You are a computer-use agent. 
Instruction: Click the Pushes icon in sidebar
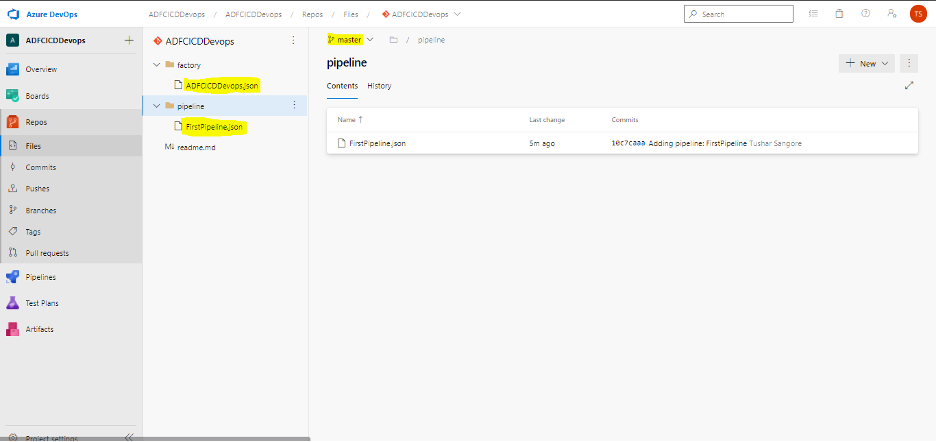tap(13, 189)
